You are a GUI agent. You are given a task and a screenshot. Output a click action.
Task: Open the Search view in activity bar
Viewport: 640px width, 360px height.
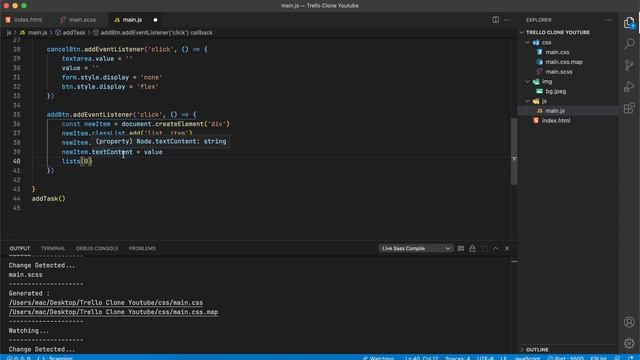[629, 43]
